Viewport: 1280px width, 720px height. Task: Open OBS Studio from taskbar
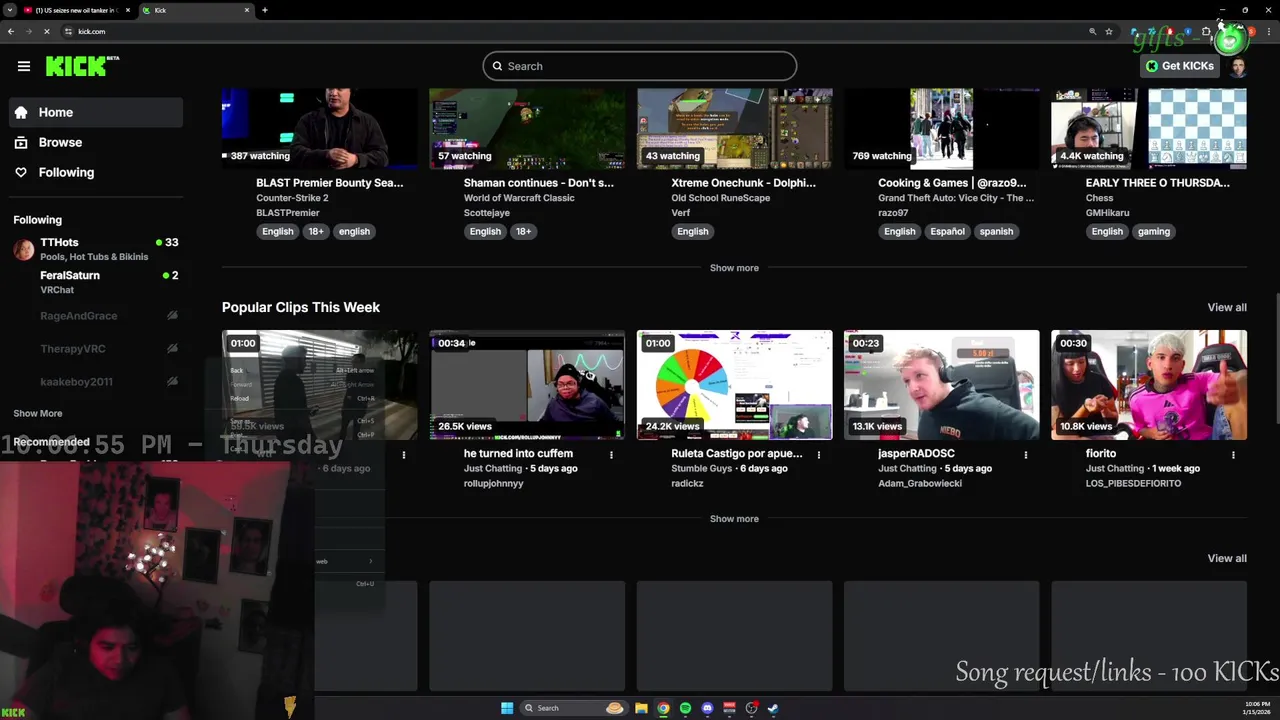click(x=751, y=708)
